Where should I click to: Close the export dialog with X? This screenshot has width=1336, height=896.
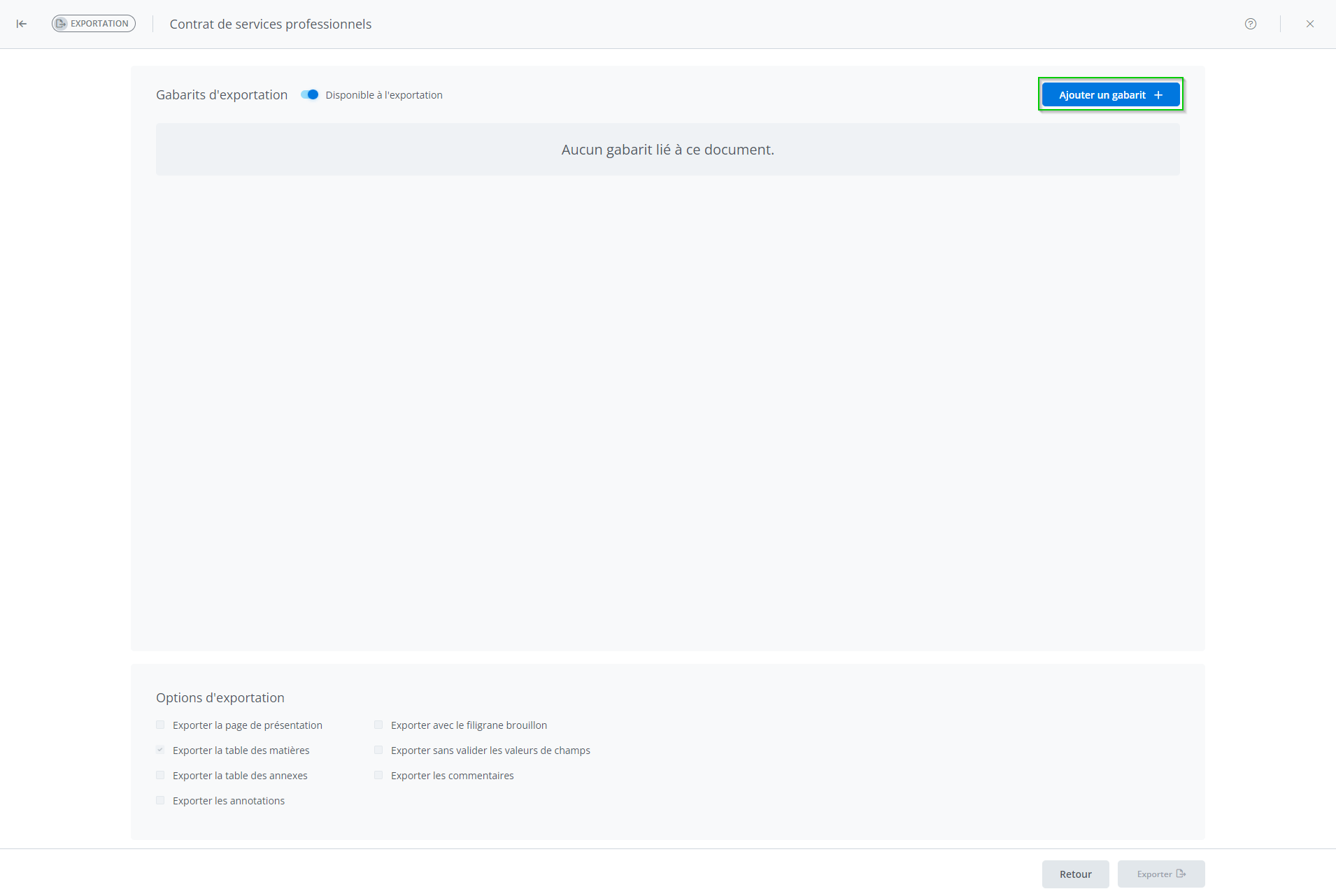(1310, 24)
